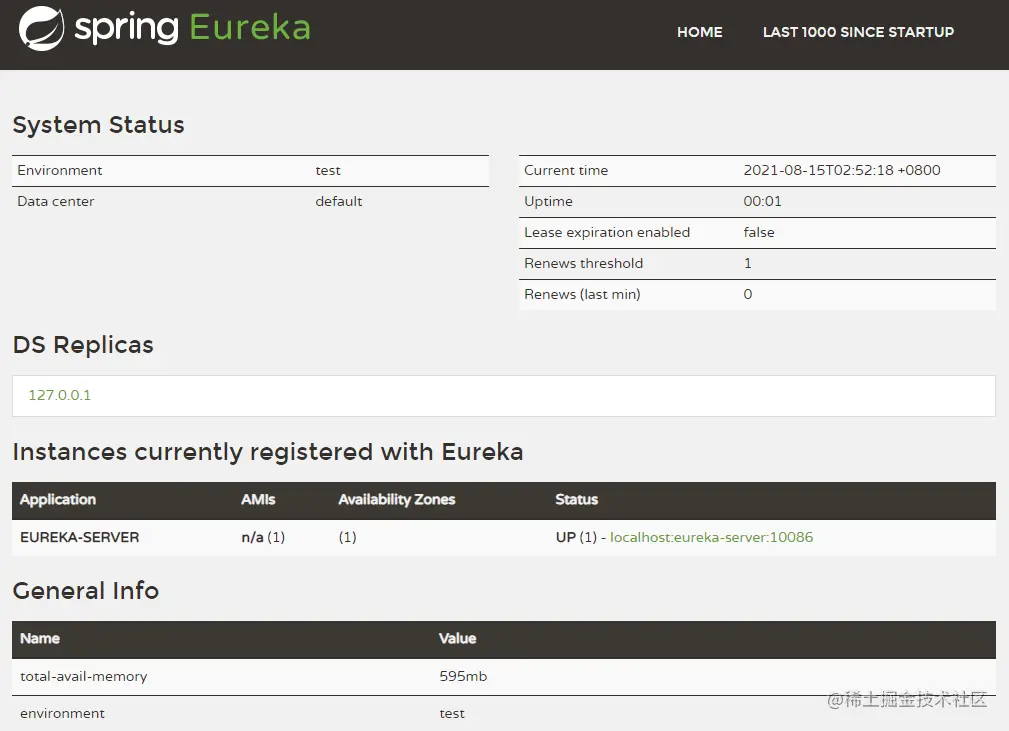Open LAST 1000 SINCE STARTUP page
Viewport: 1009px width, 731px height.
click(858, 32)
